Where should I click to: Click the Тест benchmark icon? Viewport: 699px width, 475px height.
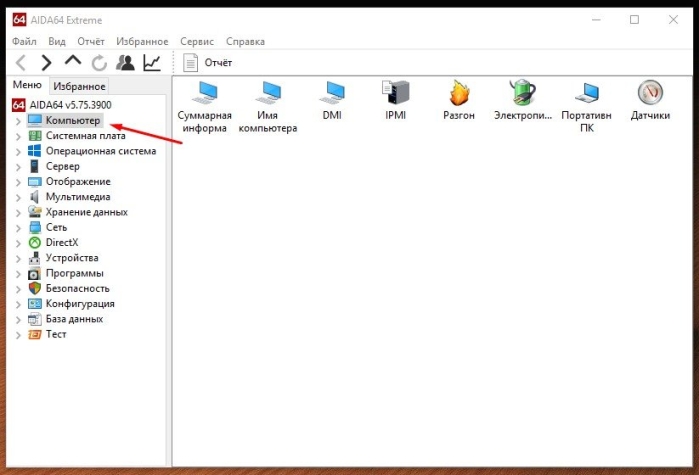[34, 334]
